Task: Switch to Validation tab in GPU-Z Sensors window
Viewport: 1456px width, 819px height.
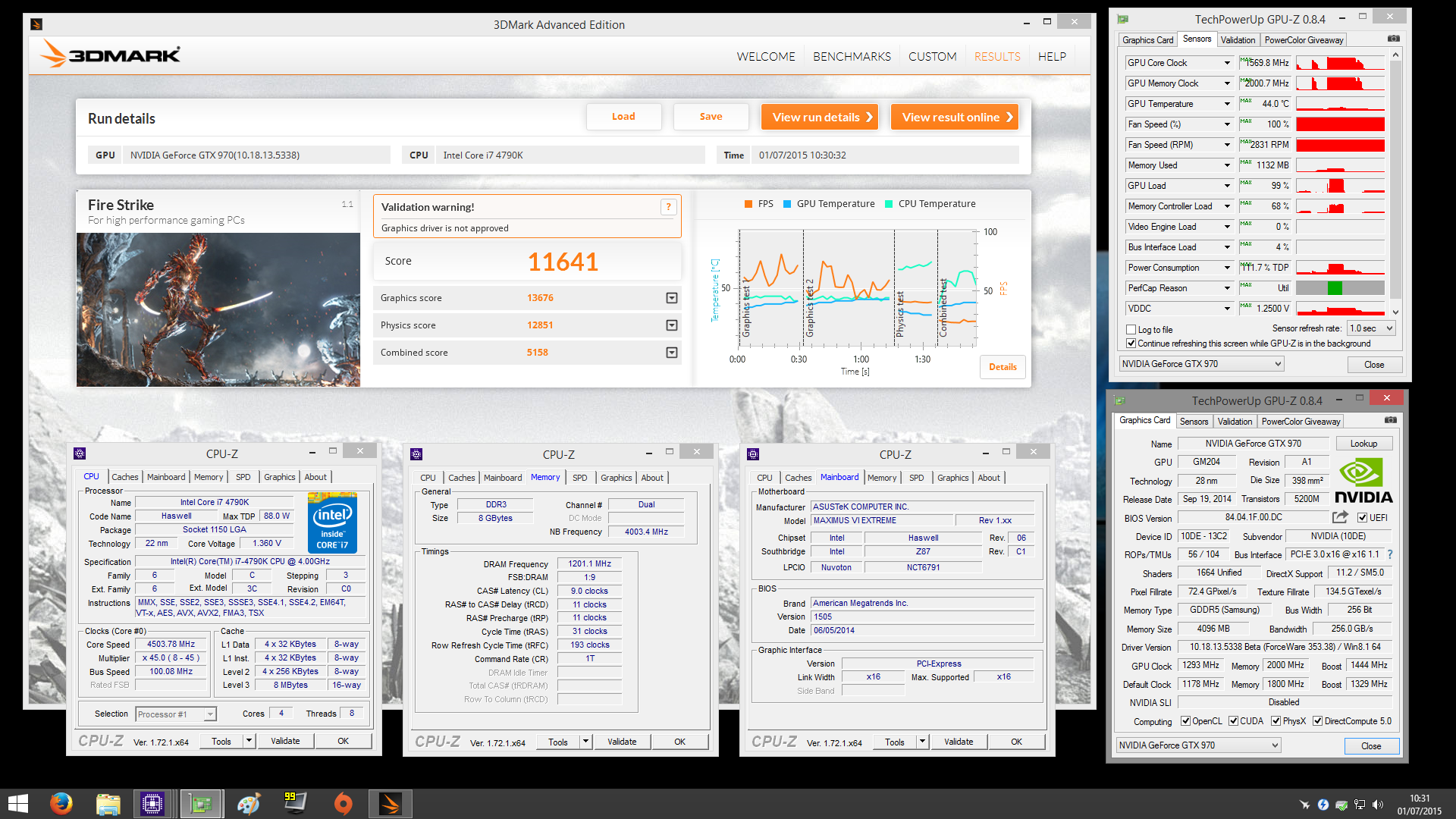Action: click(1238, 40)
